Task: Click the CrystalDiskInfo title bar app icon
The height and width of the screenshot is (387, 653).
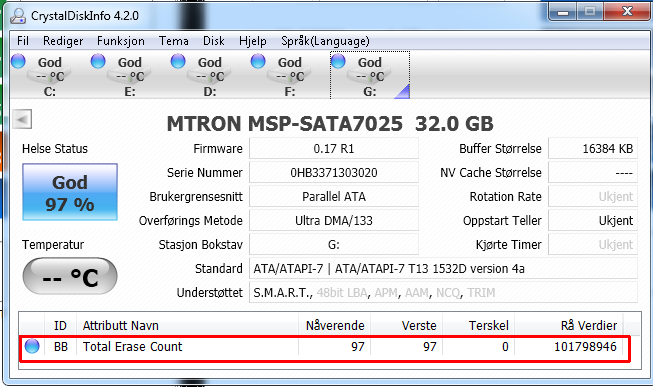Action: click(18, 16)
